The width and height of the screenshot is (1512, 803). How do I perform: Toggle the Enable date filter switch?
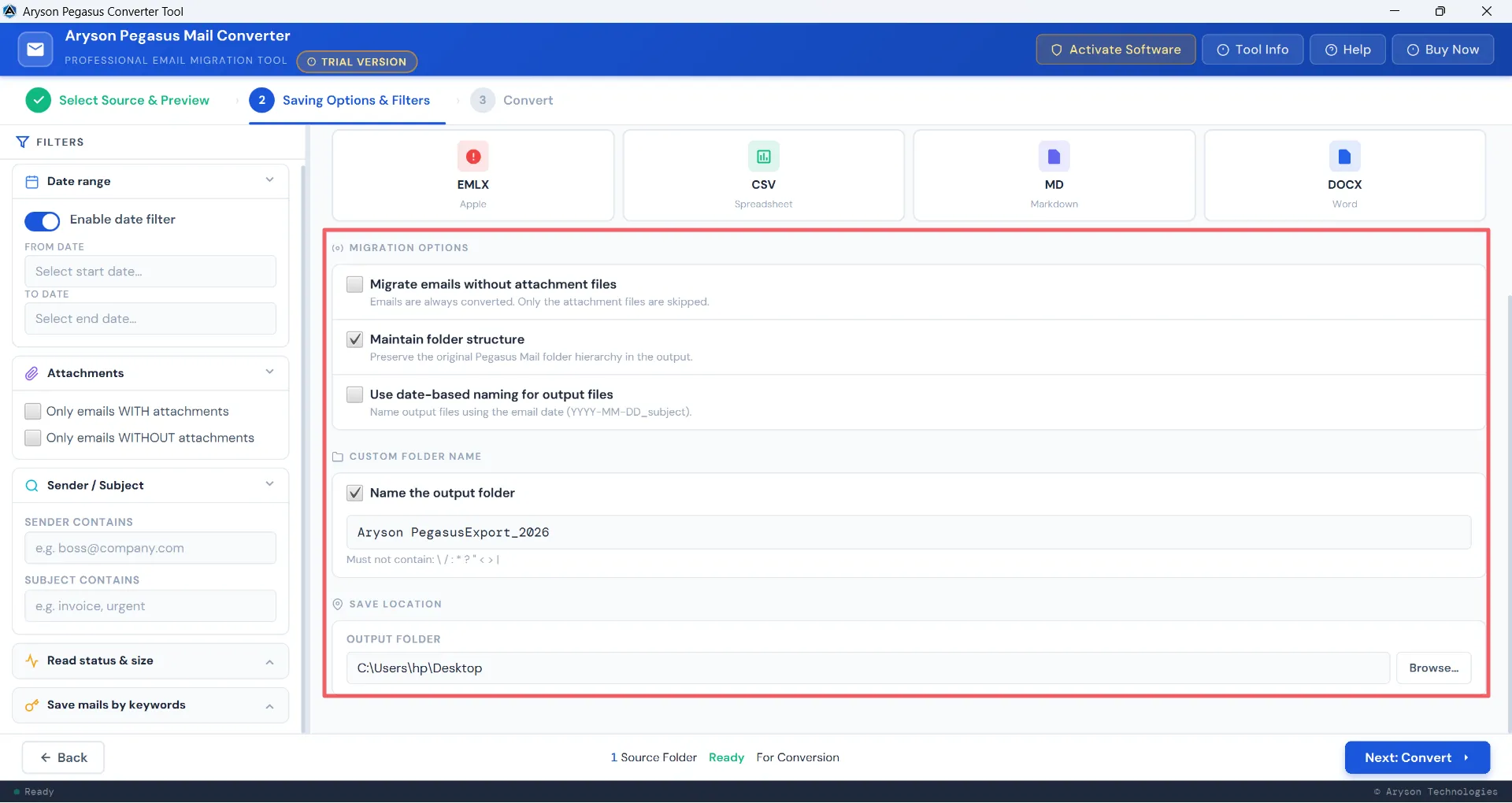(43, 221)
